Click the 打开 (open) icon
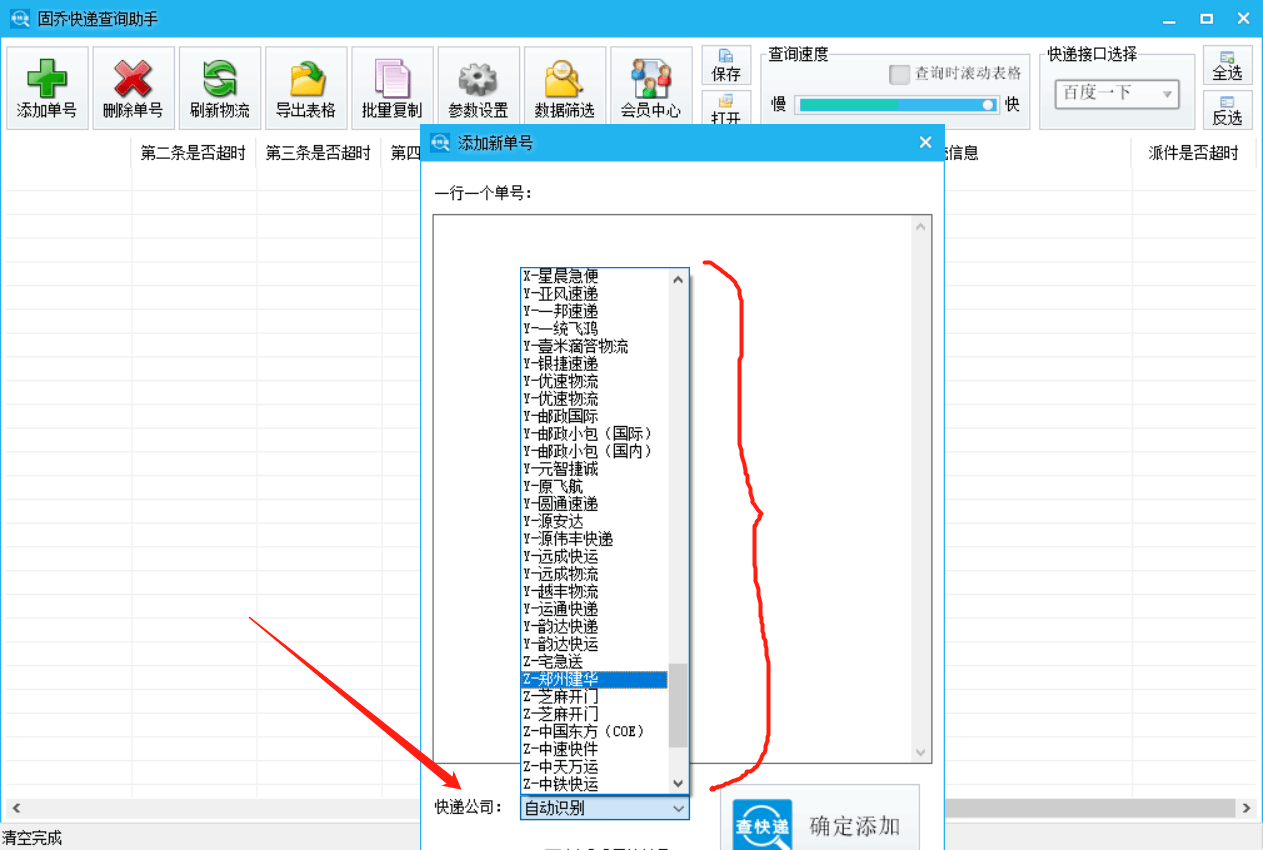This screenshot has width=1263, height=850. tap(727, 108)
